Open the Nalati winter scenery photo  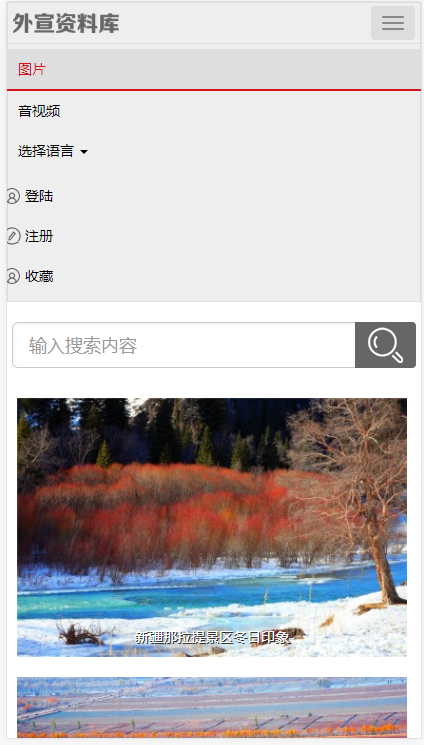[212, 527]
